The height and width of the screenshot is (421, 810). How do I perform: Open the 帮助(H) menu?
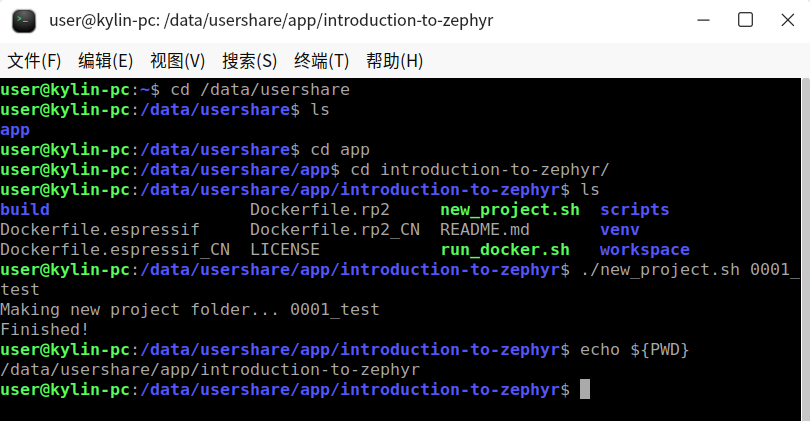[394, 61]
